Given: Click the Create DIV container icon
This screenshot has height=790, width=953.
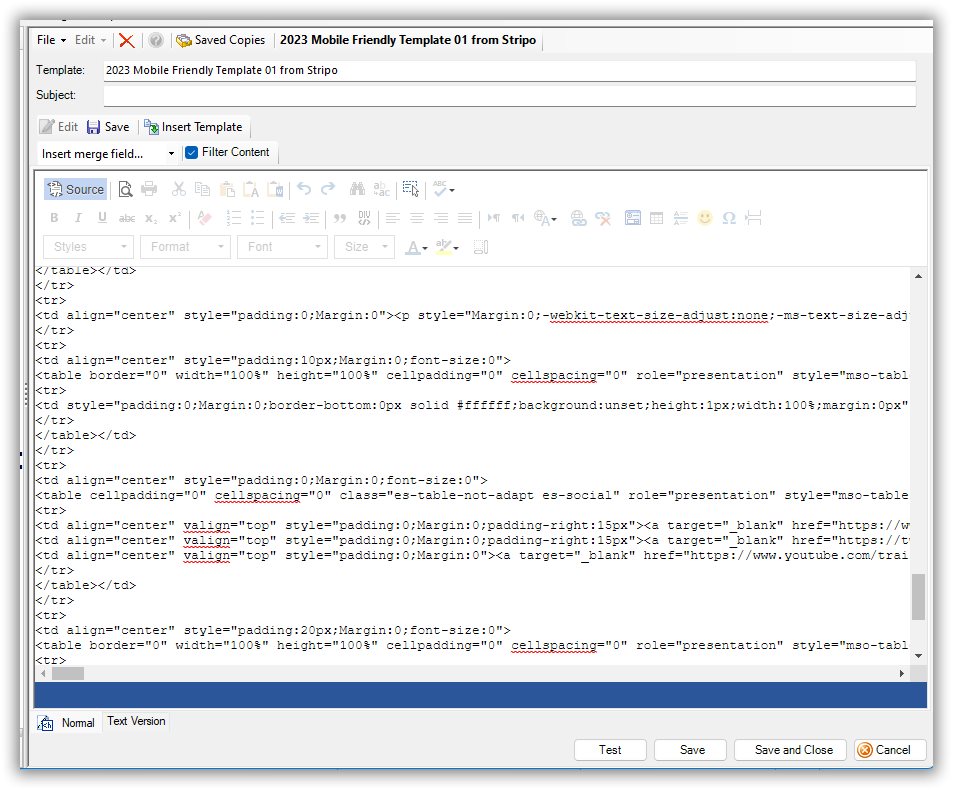Looking at the screenshot, I should tap(364, 218).
